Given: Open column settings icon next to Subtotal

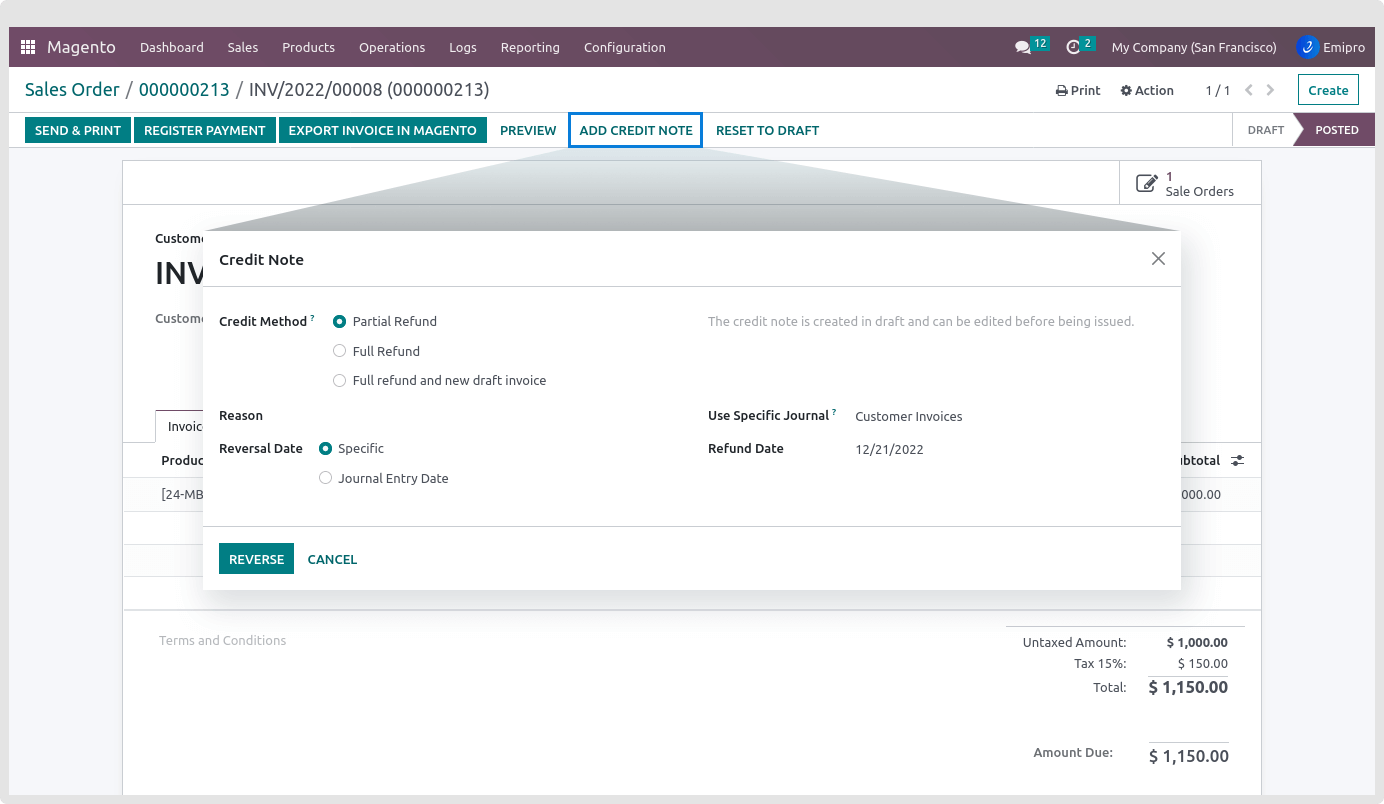Looking at the screenshot, I should tap(1238, 461).
